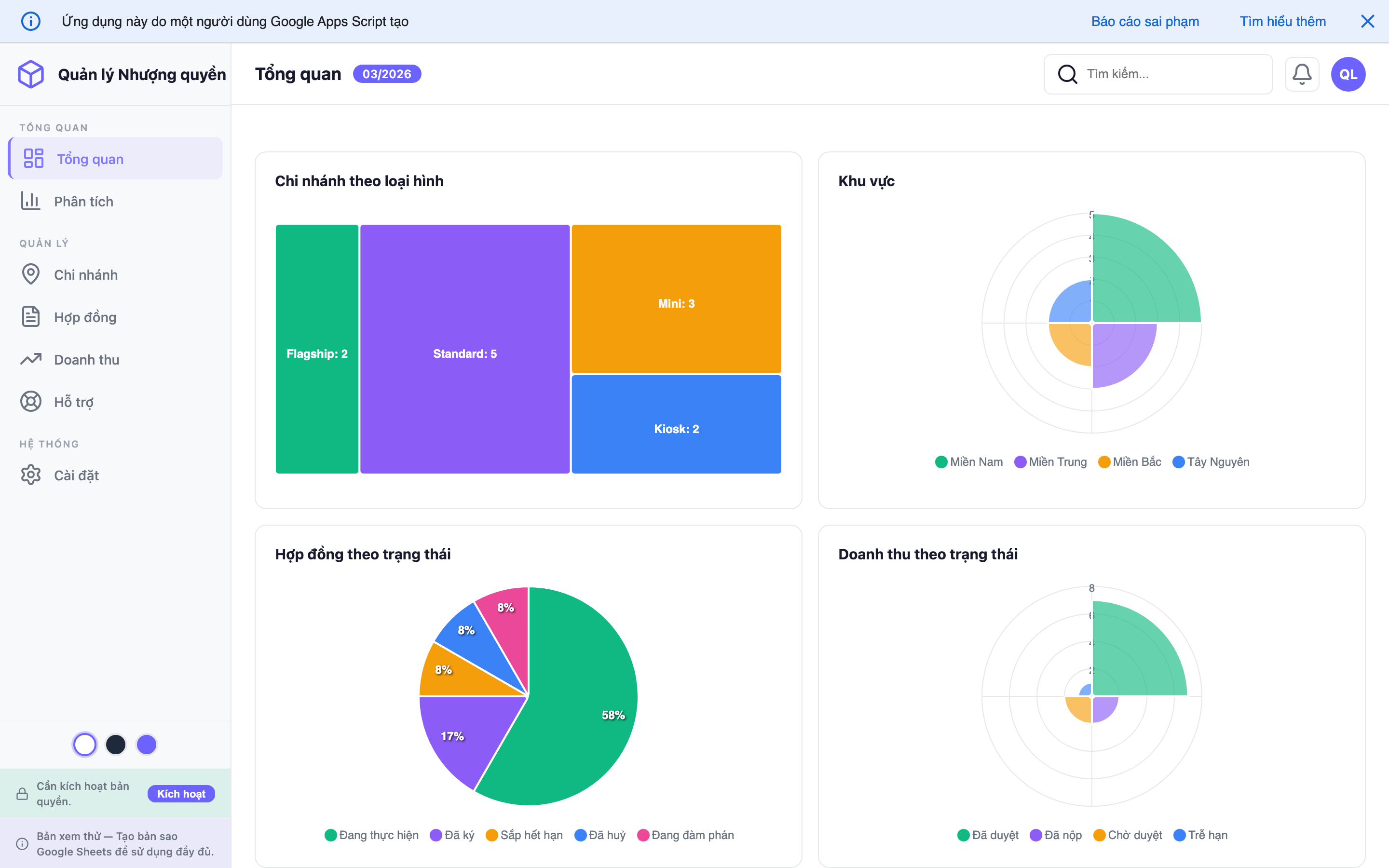Click the Hợp đồng document icon
1389x868 pixels.
(30, 317)
